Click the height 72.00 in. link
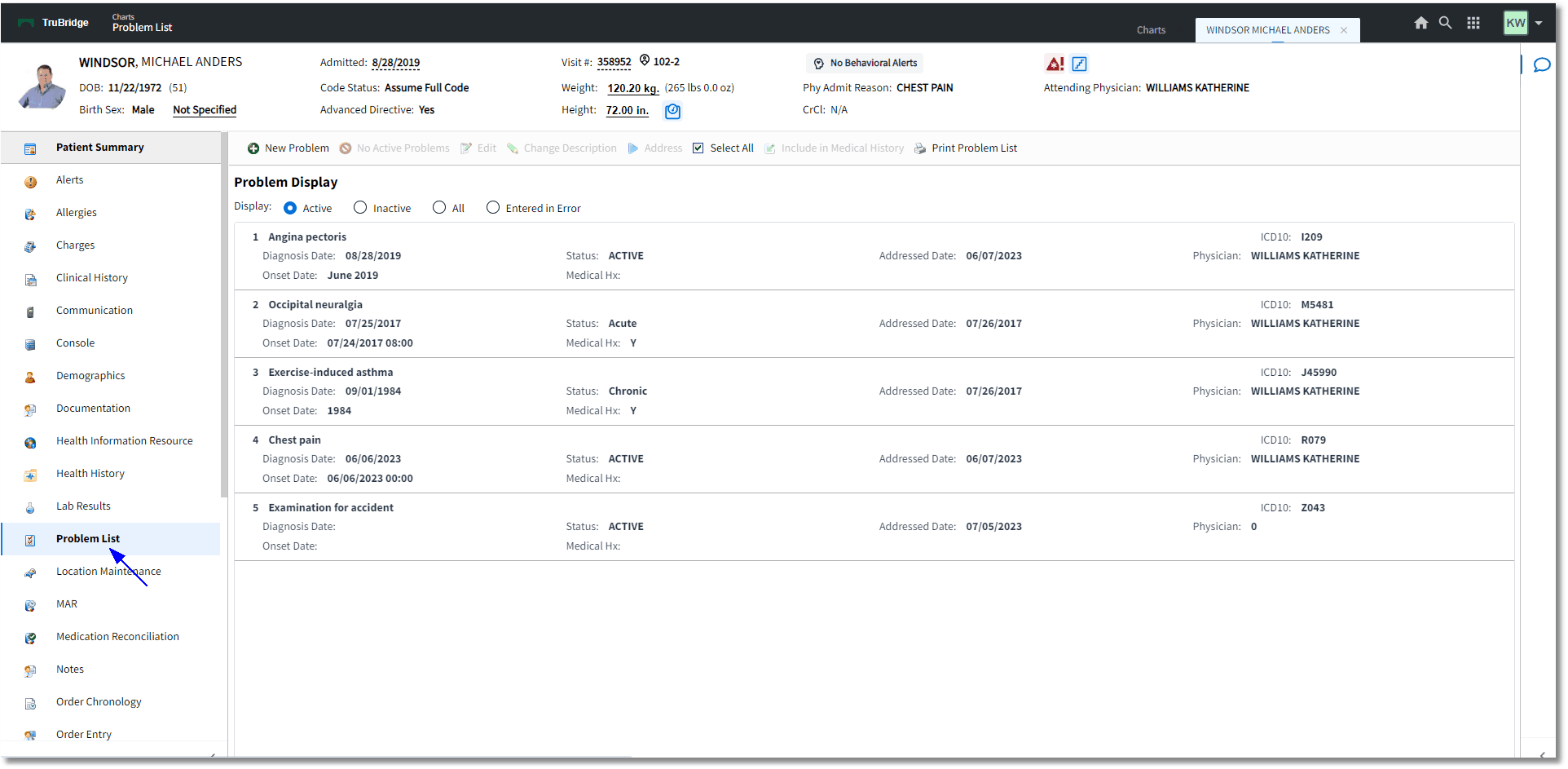Screen dimensions: 1568x769 pos(628,110)
